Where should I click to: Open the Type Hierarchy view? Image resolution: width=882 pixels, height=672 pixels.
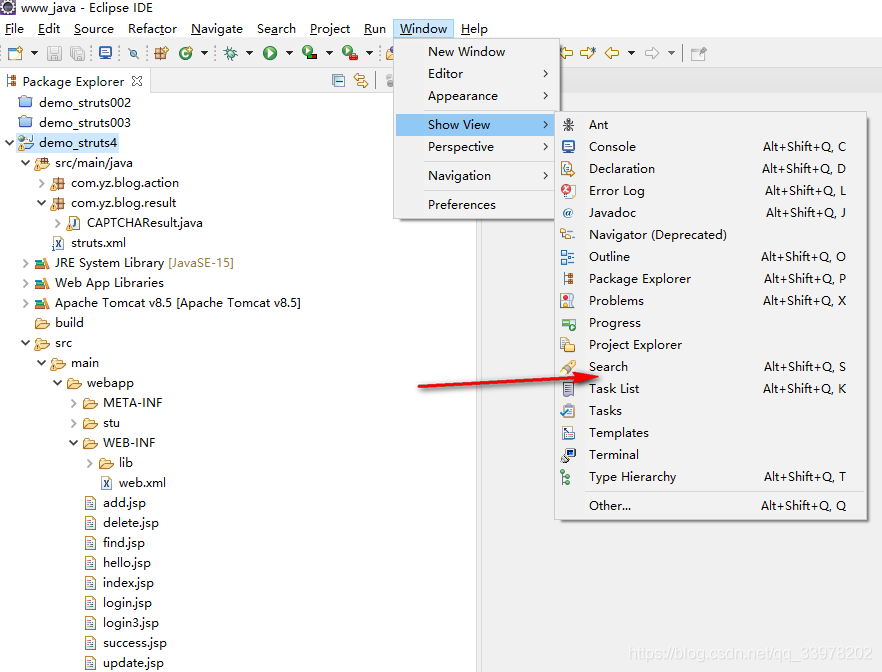(710, 477)
